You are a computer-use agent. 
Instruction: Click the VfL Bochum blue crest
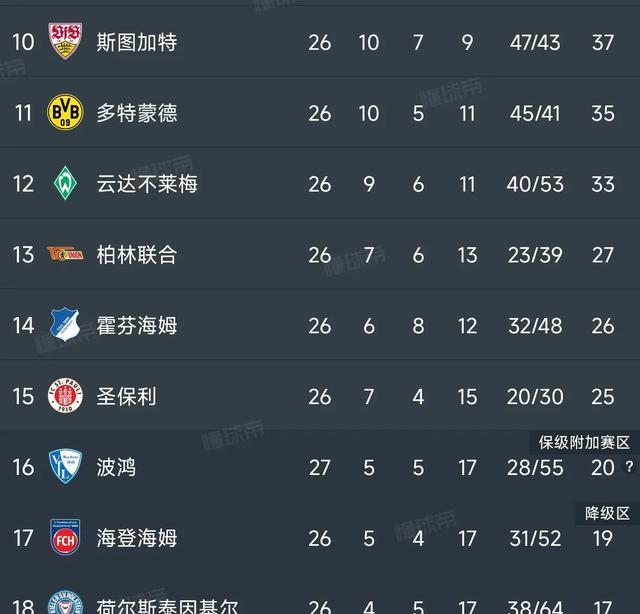click(x=66, y=467)
